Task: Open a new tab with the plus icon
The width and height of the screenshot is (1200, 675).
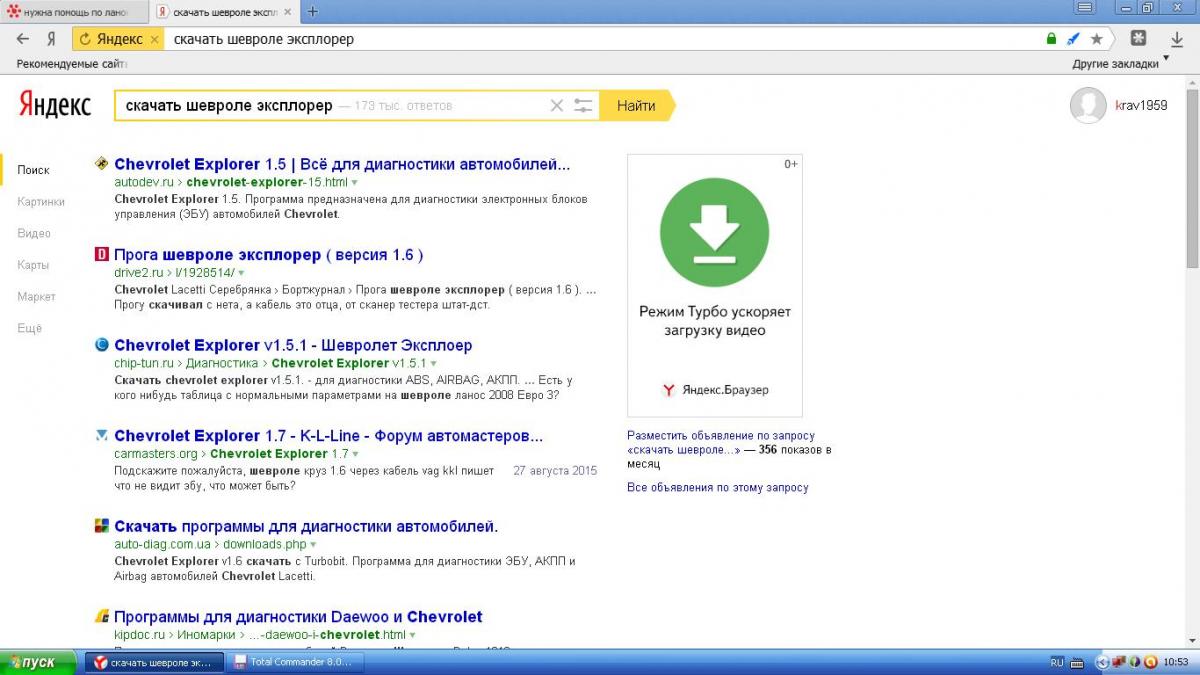Action: tap(312, 11)
